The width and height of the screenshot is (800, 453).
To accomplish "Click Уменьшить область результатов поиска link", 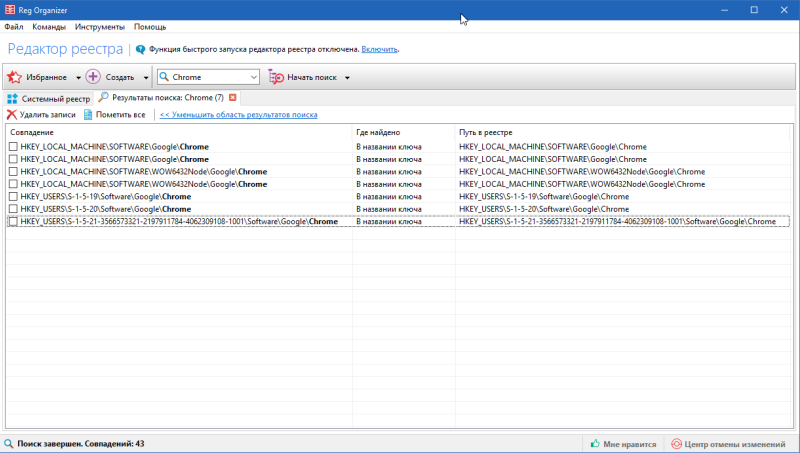I will (x=238, y=115).
